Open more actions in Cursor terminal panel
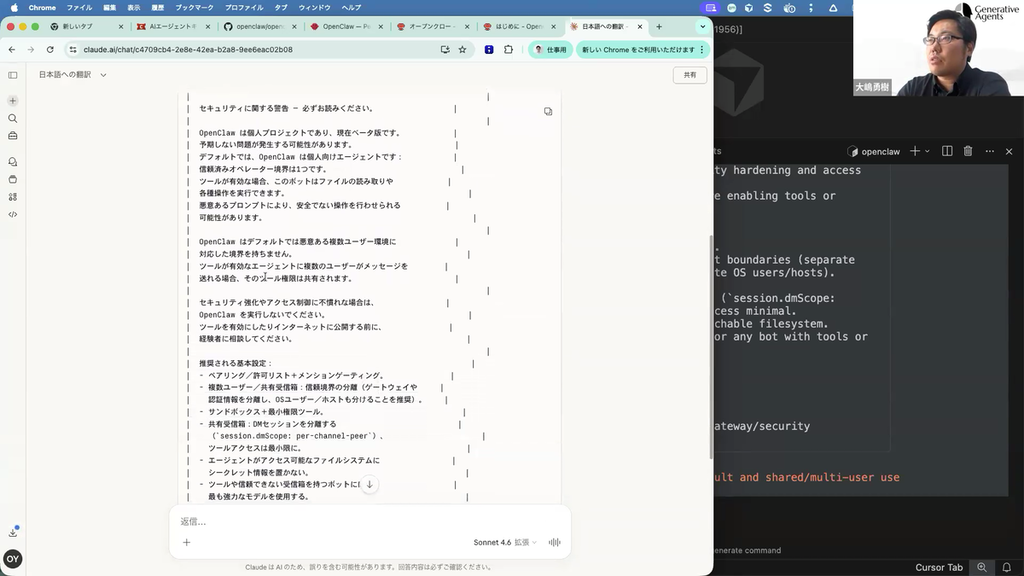 point(989,151)
